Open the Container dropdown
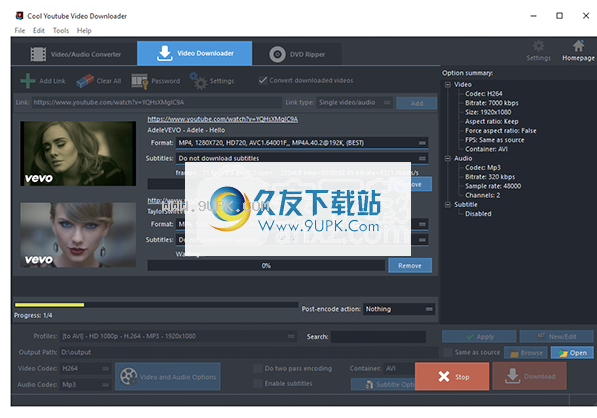 [399, 369]
